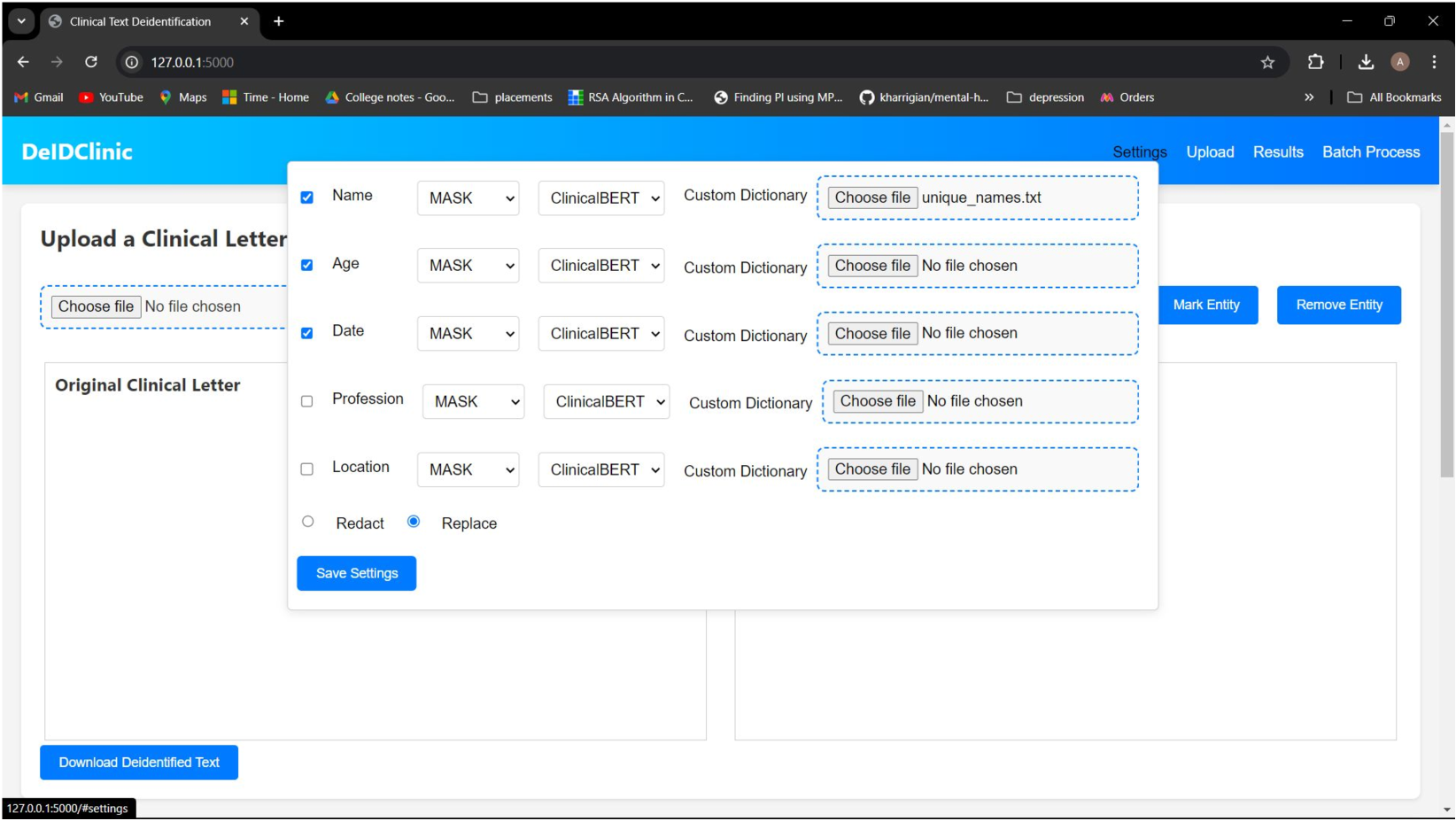Open the Chrome three-dot menu
This screenshot has width=1456, height=821.
(x=1434, y=62)
